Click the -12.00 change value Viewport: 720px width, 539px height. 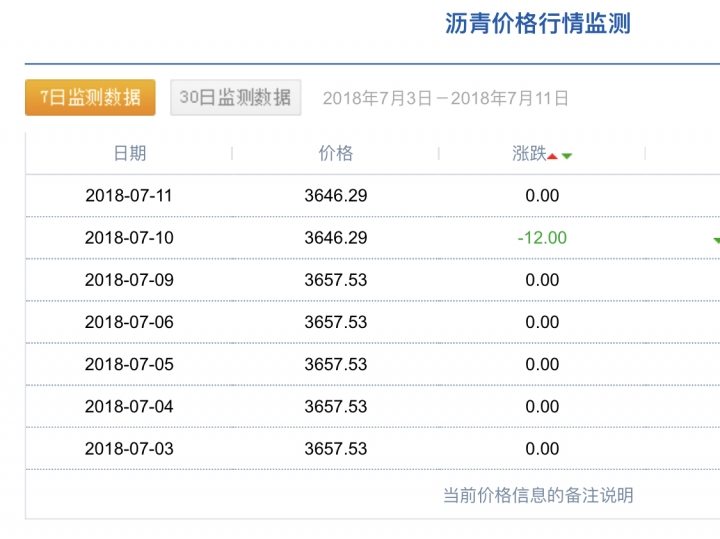[542, 238]
